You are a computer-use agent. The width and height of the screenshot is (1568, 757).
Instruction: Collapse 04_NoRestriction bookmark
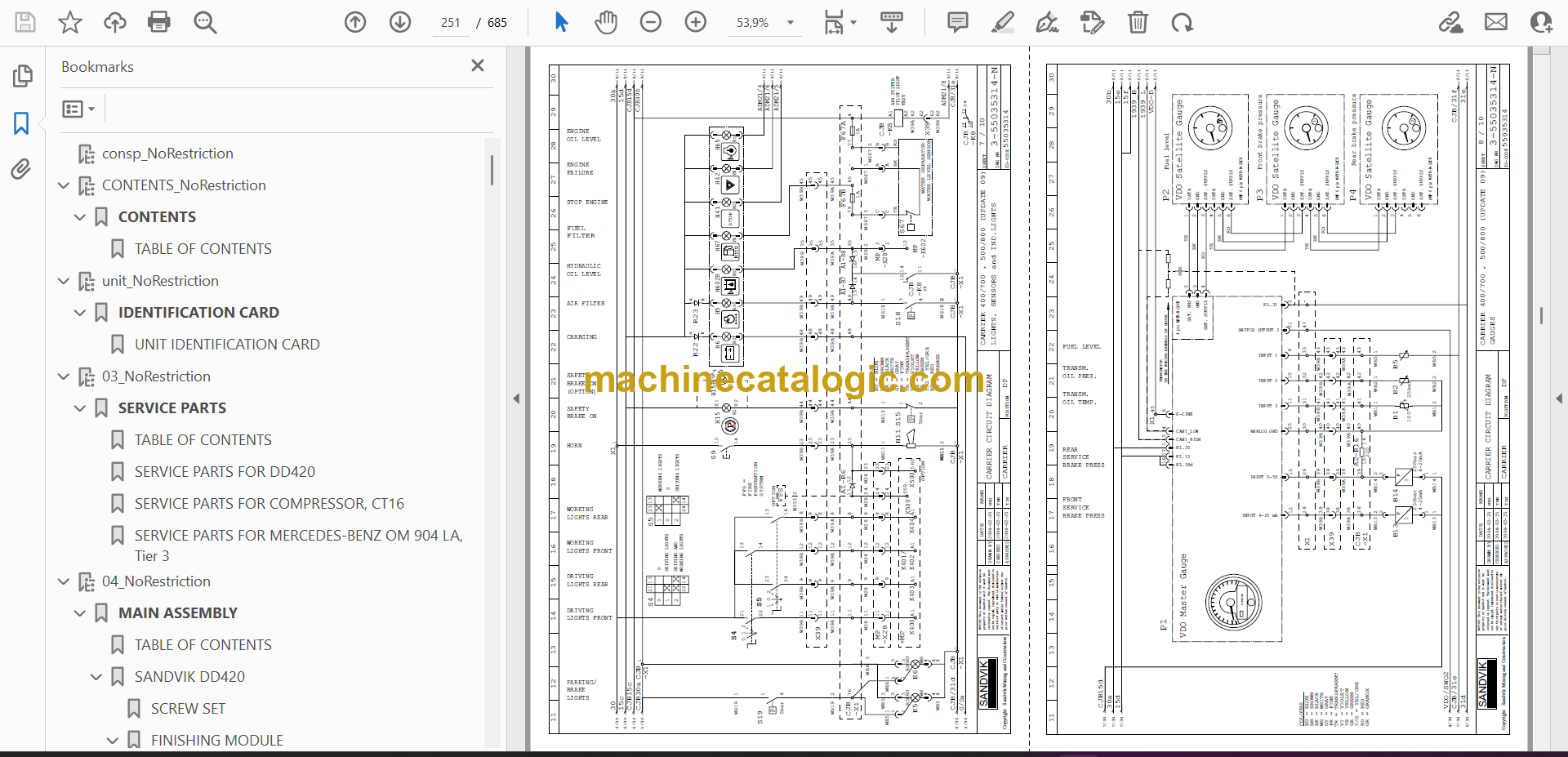(64, 581)
